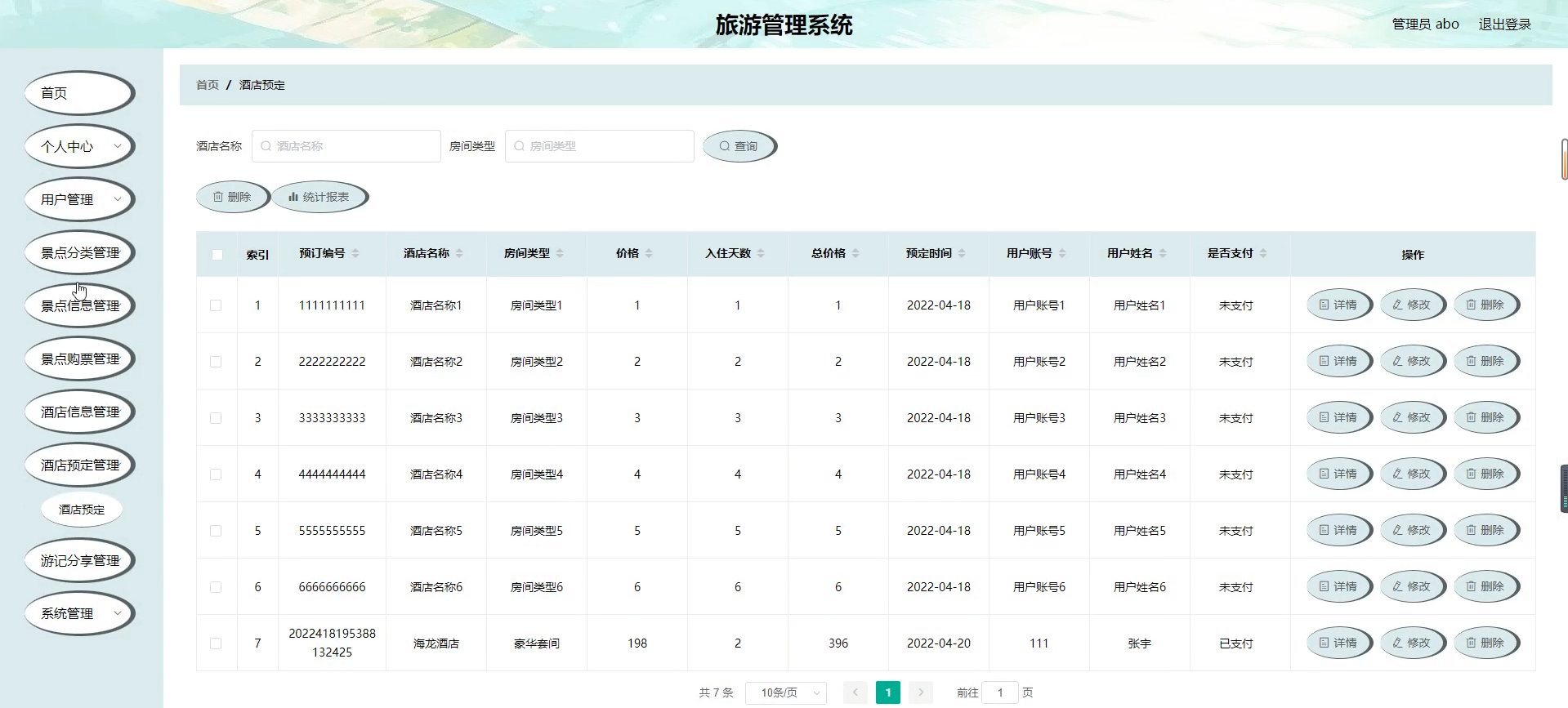This screenshot has height=708, width=1568.
Task: Collapse the 酒店预定管理 sidebar menu
Action: (x=79, y=465)
